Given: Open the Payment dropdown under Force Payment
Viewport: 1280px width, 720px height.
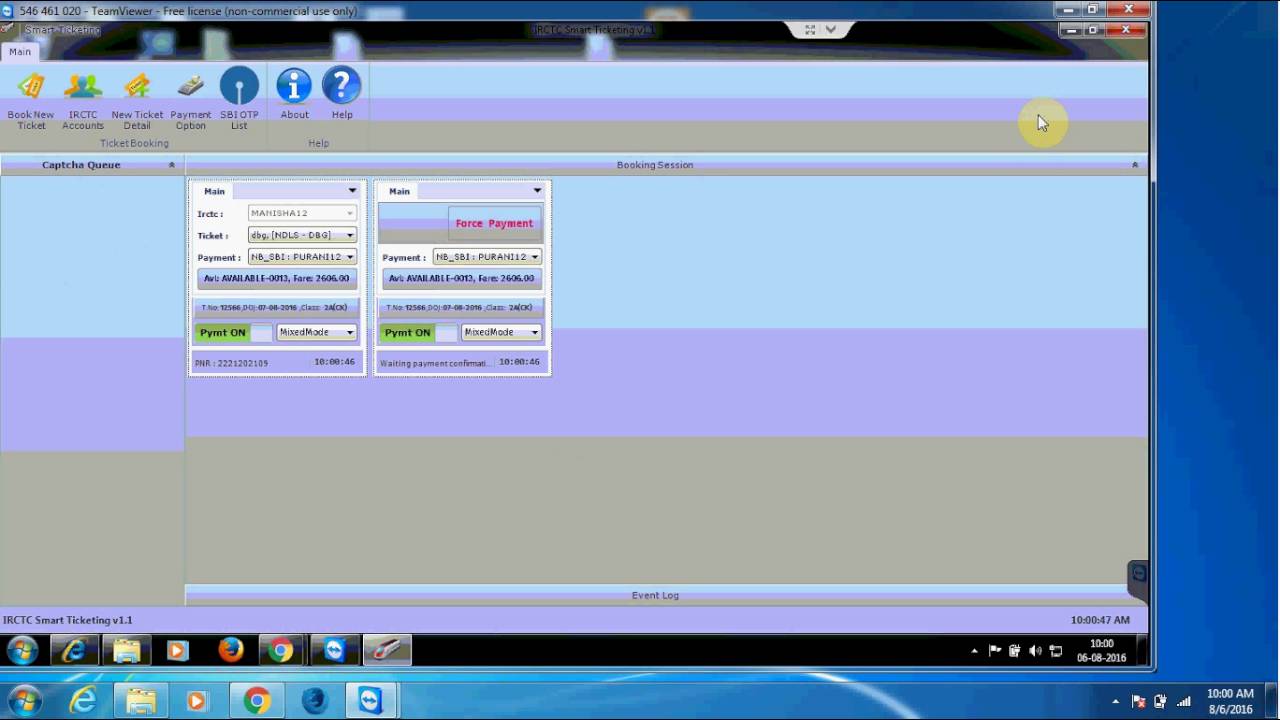Looking at the screenshot, I should [487, 257].
